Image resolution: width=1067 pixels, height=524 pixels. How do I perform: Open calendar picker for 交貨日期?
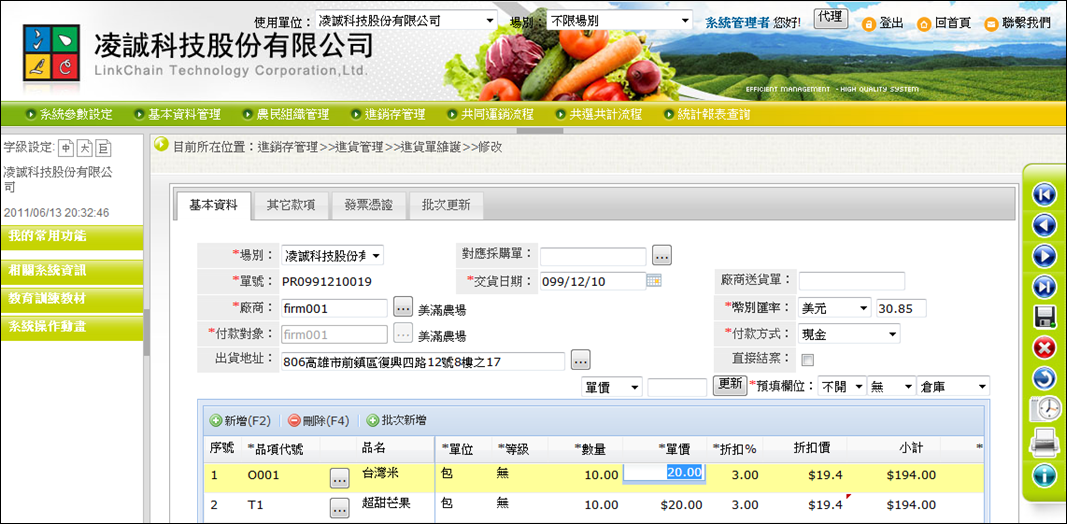click(654, 280)
